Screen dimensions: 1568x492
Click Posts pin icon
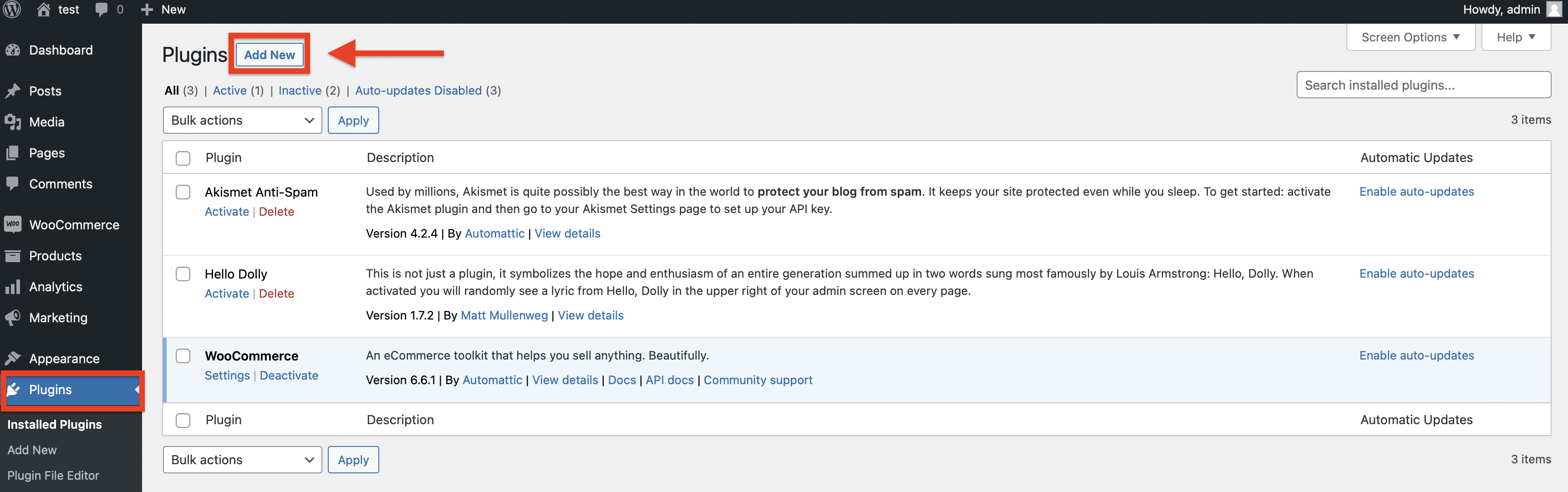click(x=13, y=91)
